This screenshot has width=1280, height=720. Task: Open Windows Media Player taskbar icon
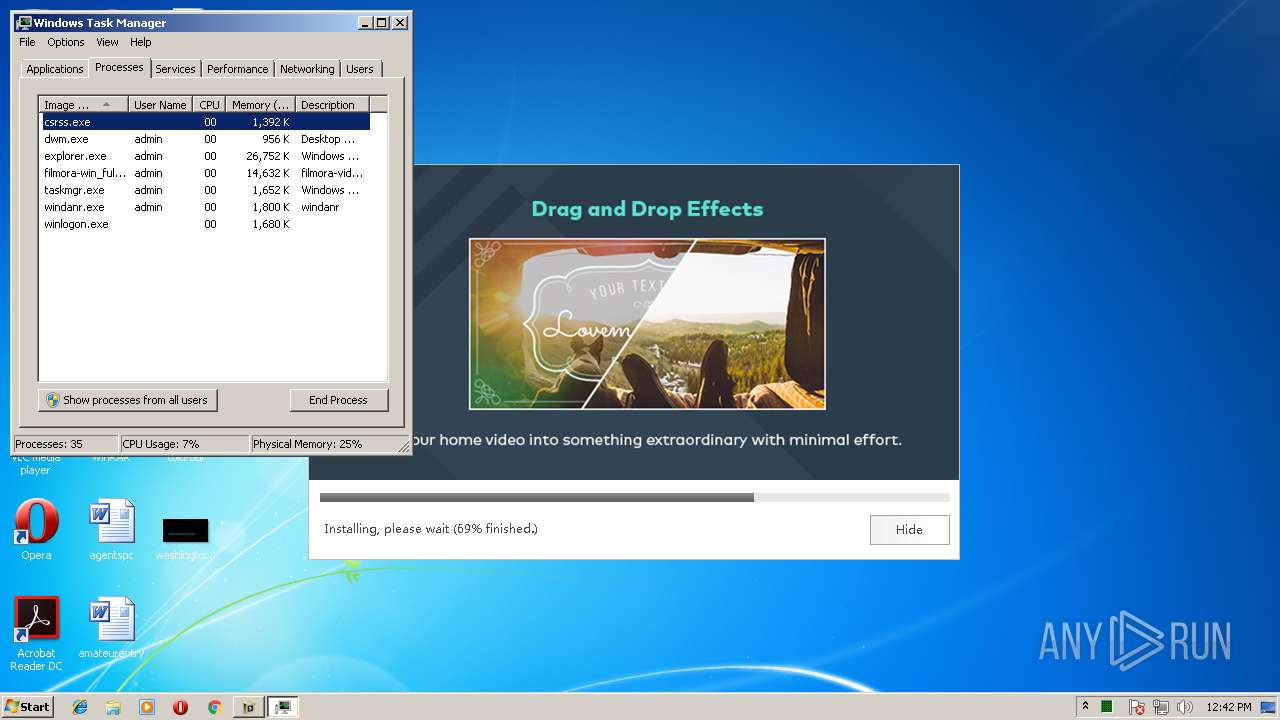147,707
